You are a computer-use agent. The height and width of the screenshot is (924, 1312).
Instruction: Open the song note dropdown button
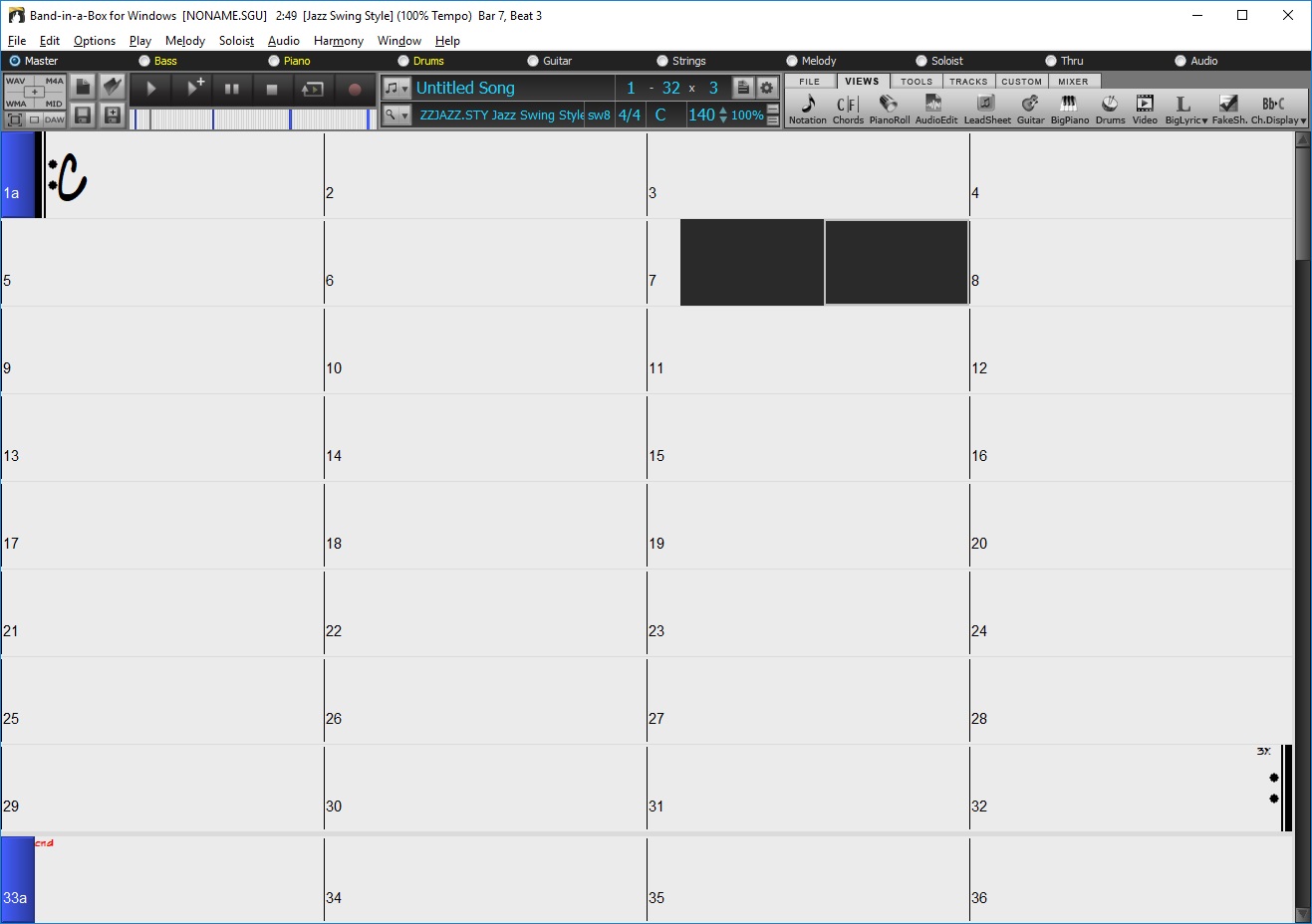[x=396, y=88]
